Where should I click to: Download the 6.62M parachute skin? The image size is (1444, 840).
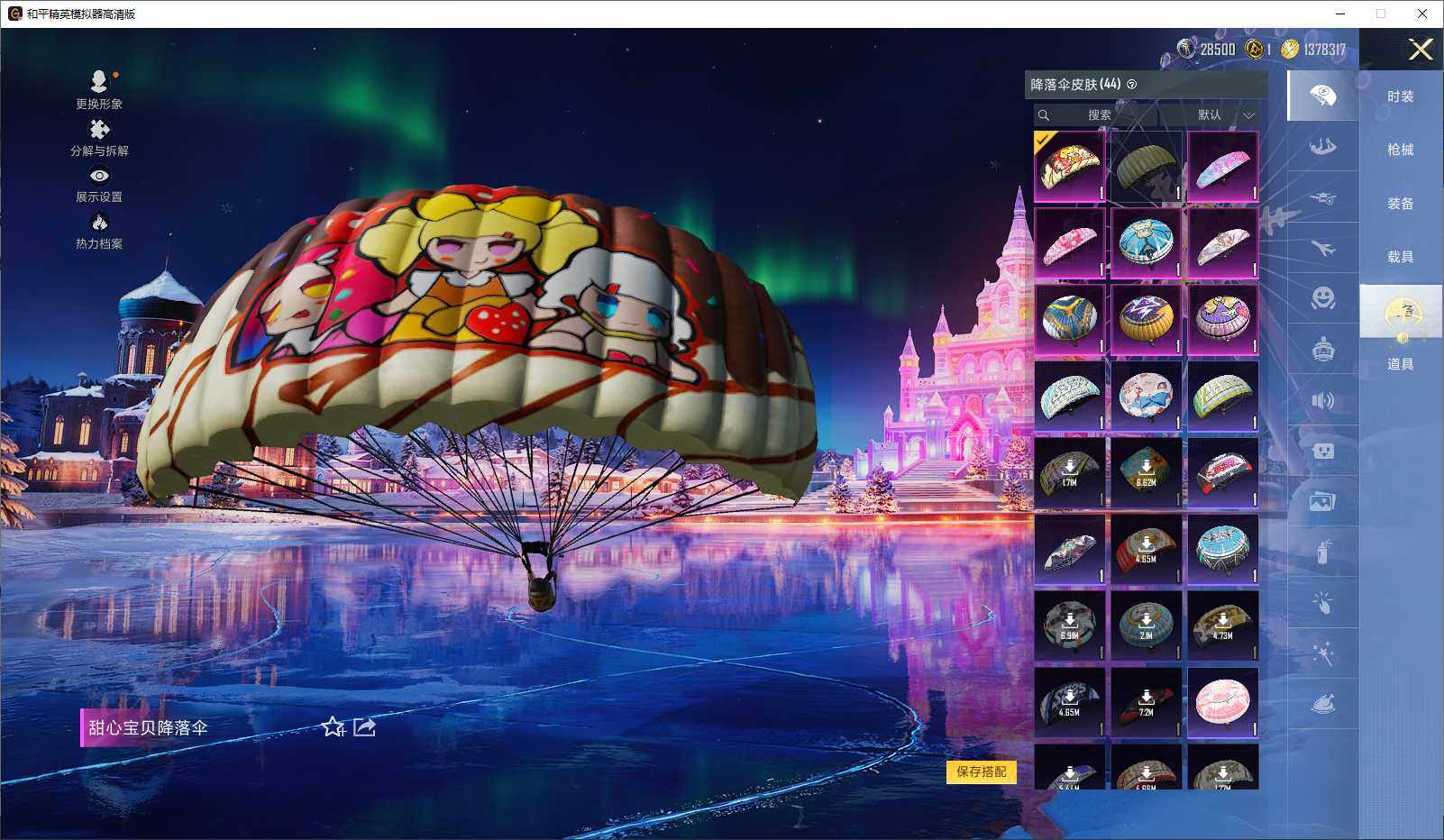pyautogui.click(x=1146, y=472)
